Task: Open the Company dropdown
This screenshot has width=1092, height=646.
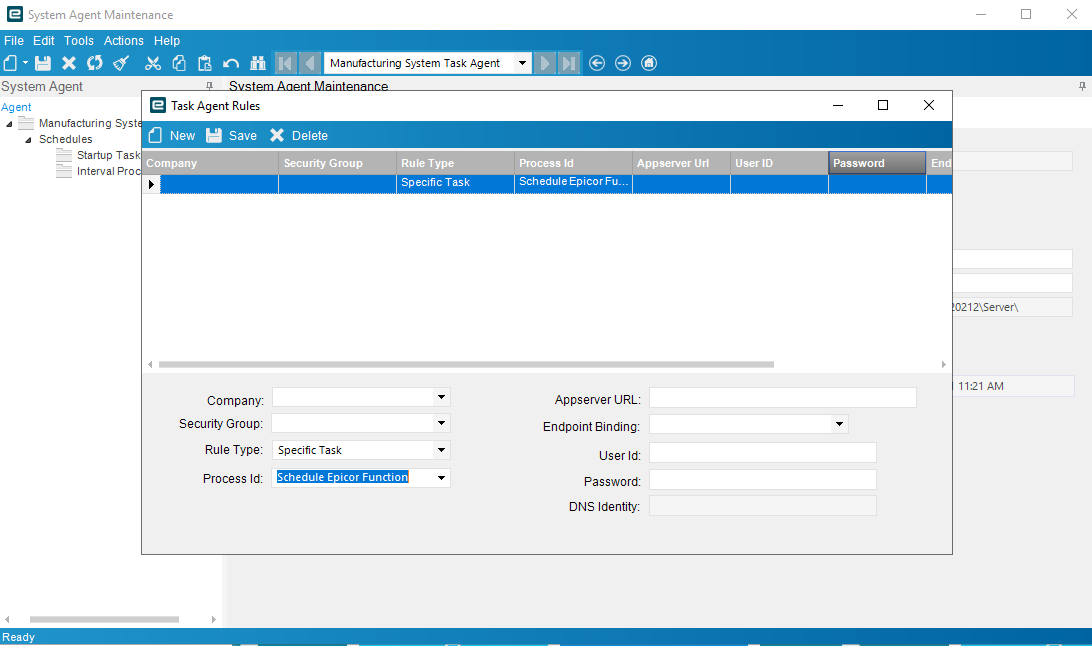Action: click(442, 397)
